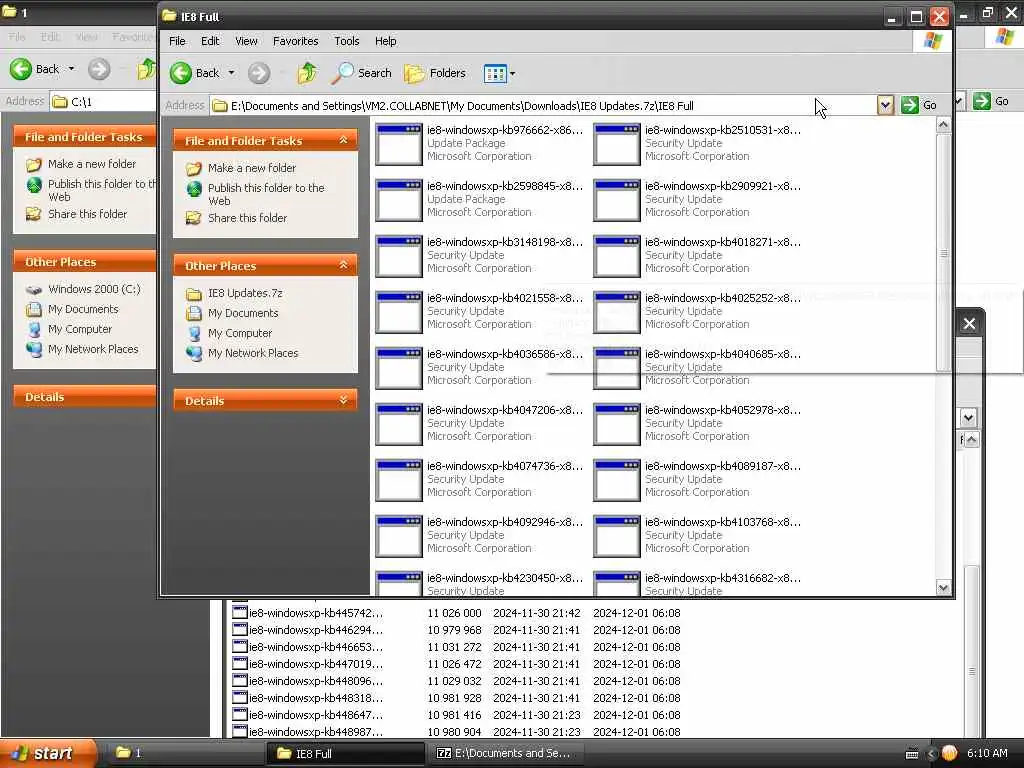This screenshot has width=1024, height=768.
Task: Click scroll down arrow in IE8 Full file list
Action: [x=943, y=587]
